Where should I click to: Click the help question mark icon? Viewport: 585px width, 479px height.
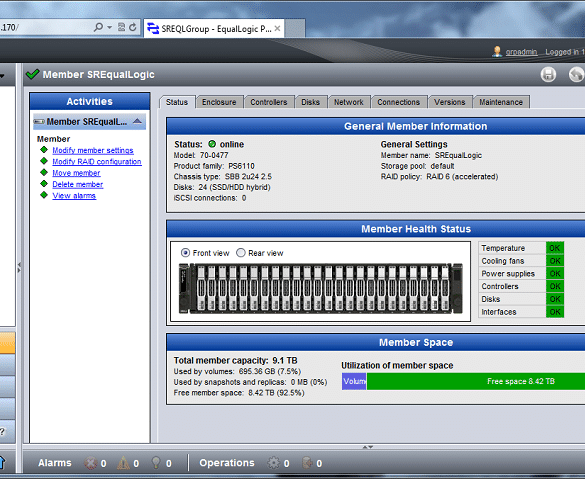pos(2,432)
